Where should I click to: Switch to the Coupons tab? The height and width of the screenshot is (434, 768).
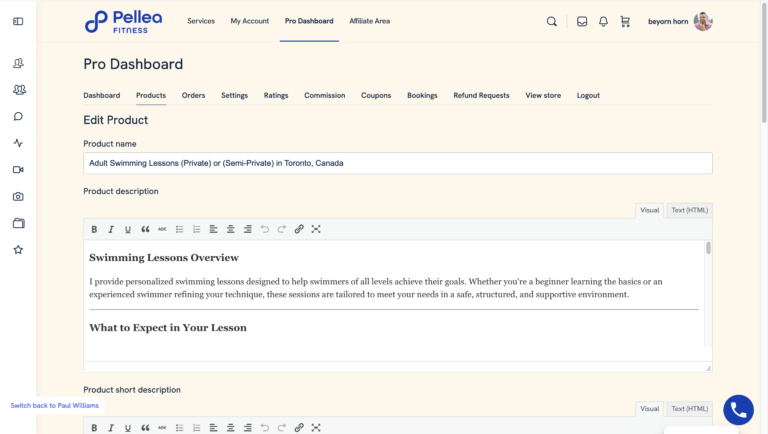[376, 96]
